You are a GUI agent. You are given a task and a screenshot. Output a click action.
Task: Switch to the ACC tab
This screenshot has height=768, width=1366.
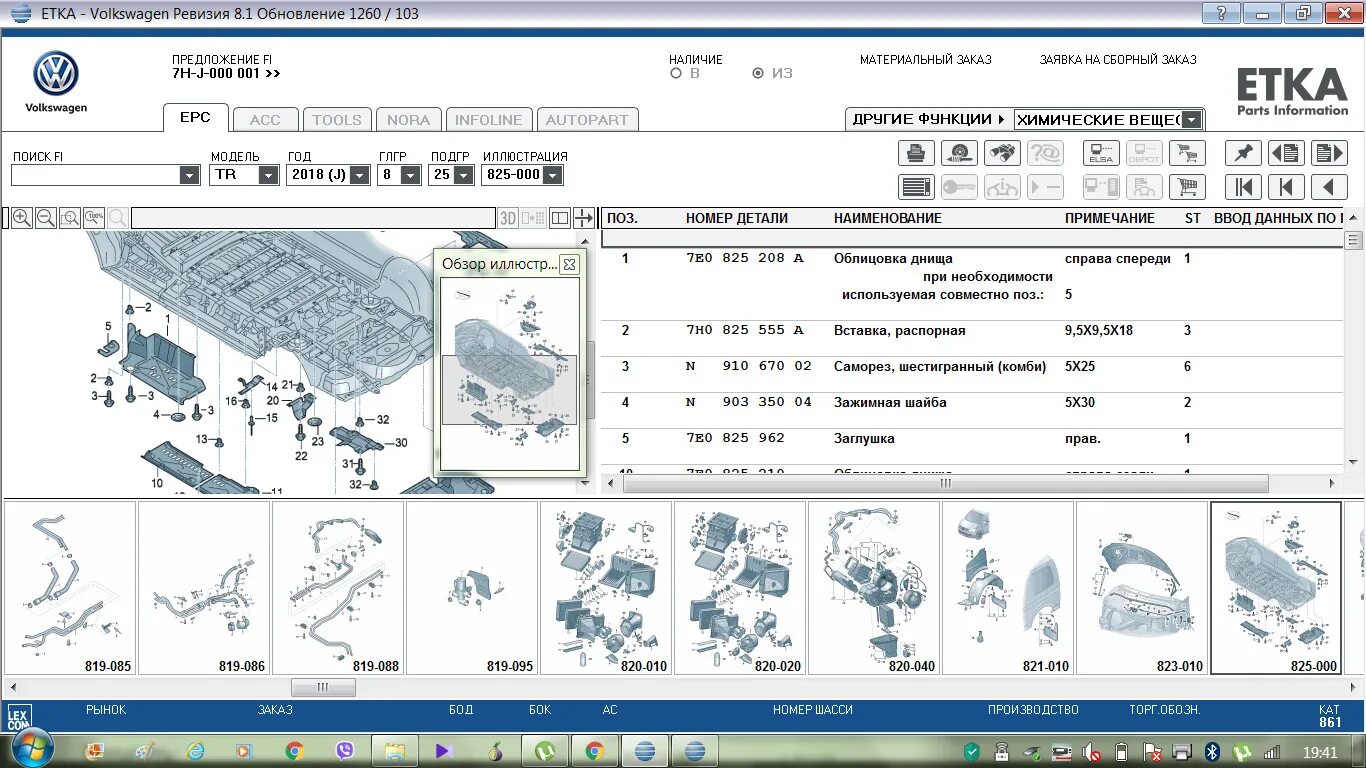[x=265, y=120]
